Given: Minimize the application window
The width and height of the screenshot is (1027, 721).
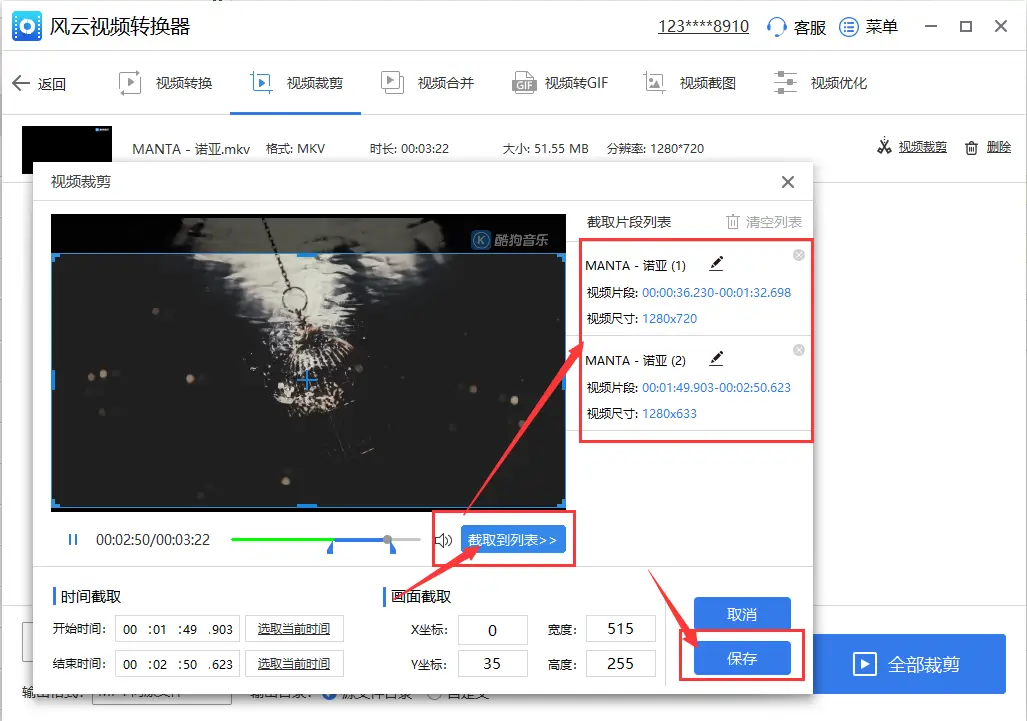Looking at the screenshot, I should [931, 26].
